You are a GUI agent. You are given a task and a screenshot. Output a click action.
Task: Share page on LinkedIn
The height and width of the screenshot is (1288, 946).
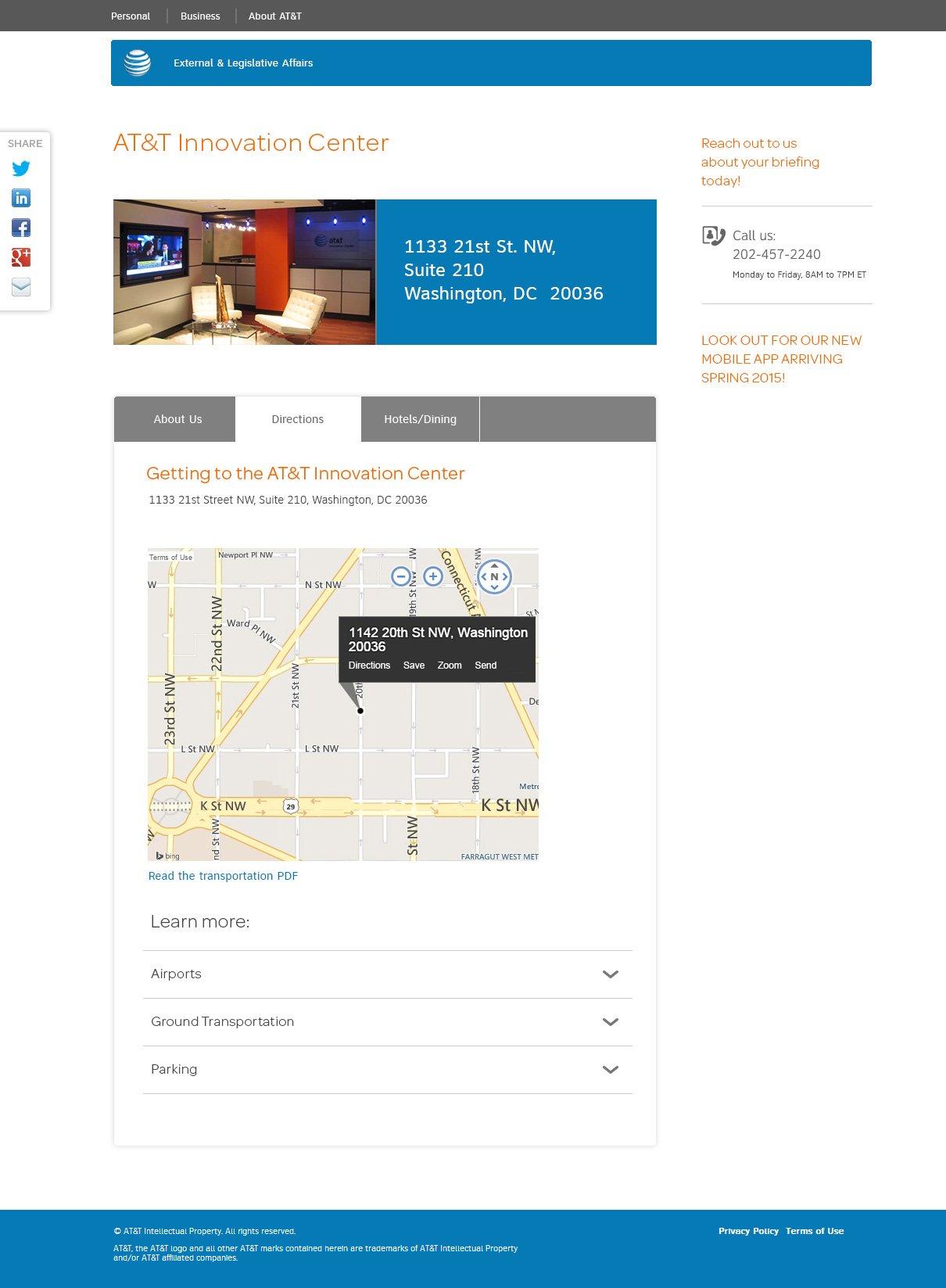tap(21, 198)
